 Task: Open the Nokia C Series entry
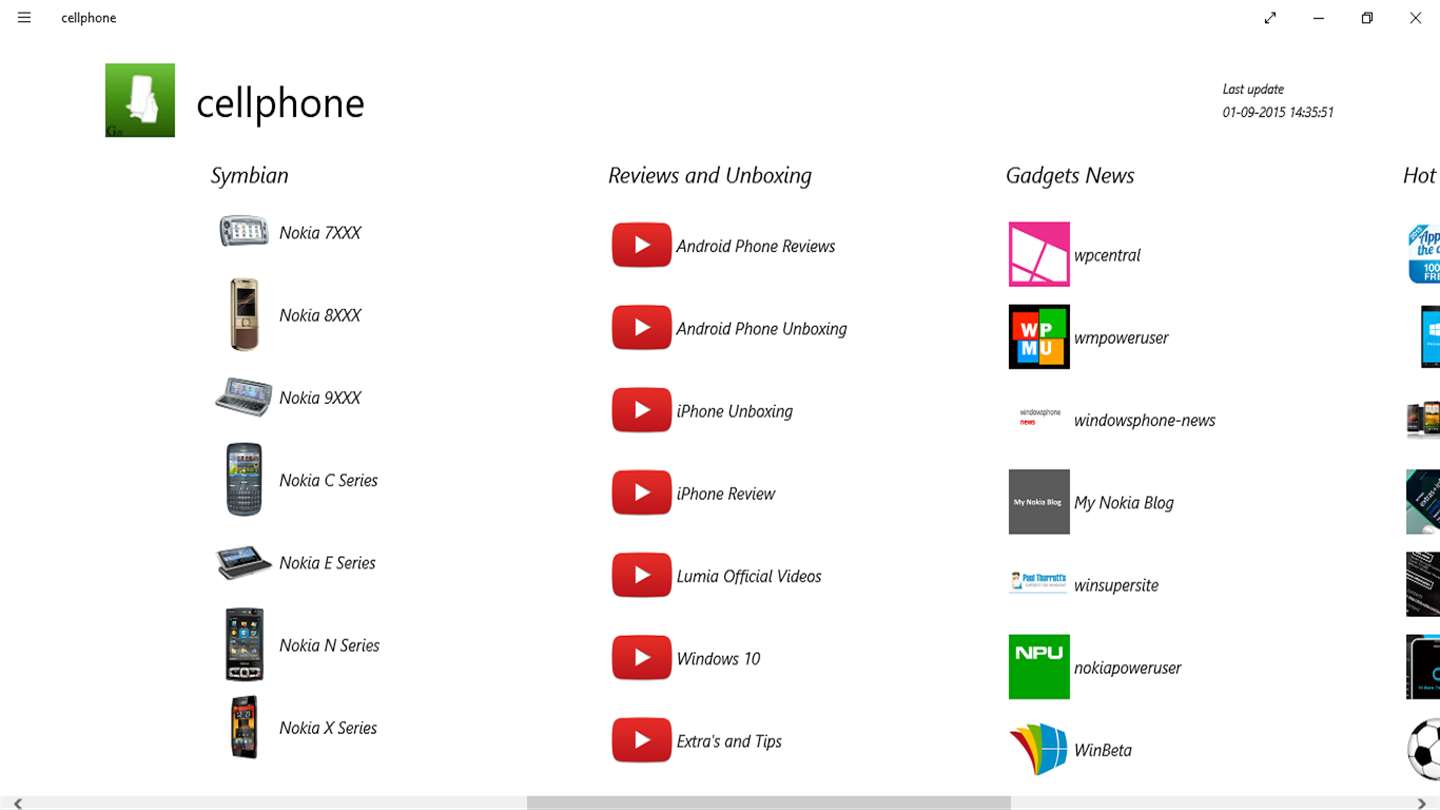tap(328, 480)
